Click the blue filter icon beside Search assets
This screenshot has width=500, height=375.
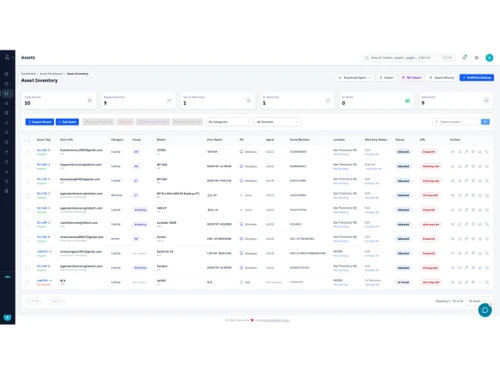click(x=485, y=122)
